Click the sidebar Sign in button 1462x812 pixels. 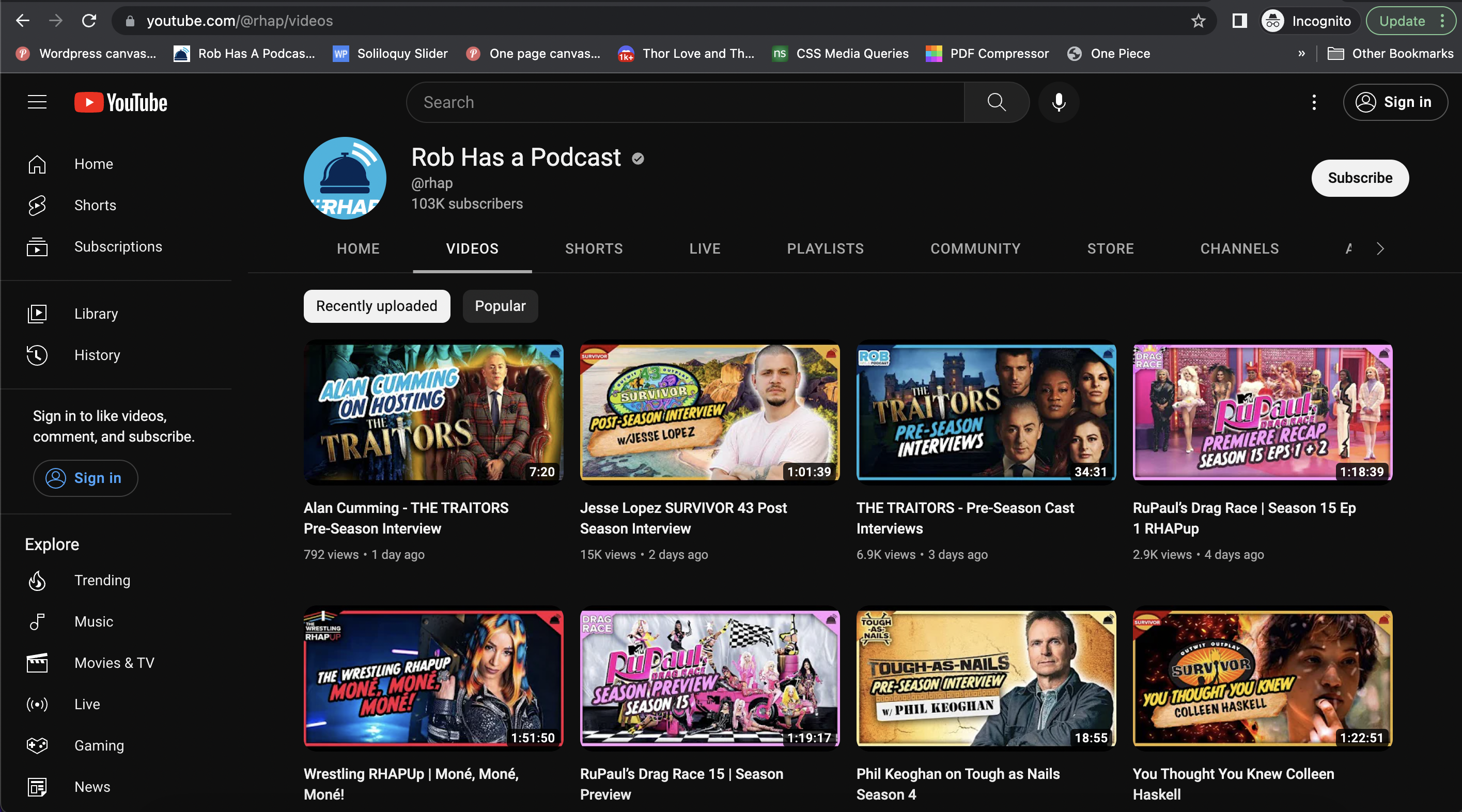pos(86,478)
